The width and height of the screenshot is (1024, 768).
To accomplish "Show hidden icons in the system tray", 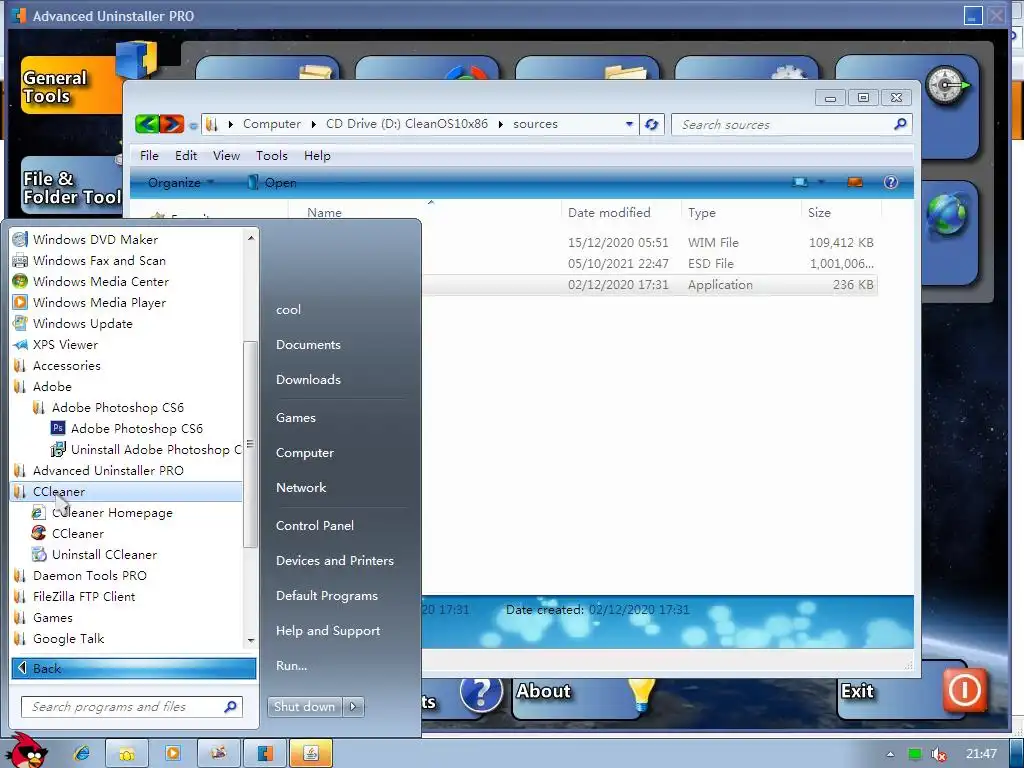I will [x=890, y=754].
